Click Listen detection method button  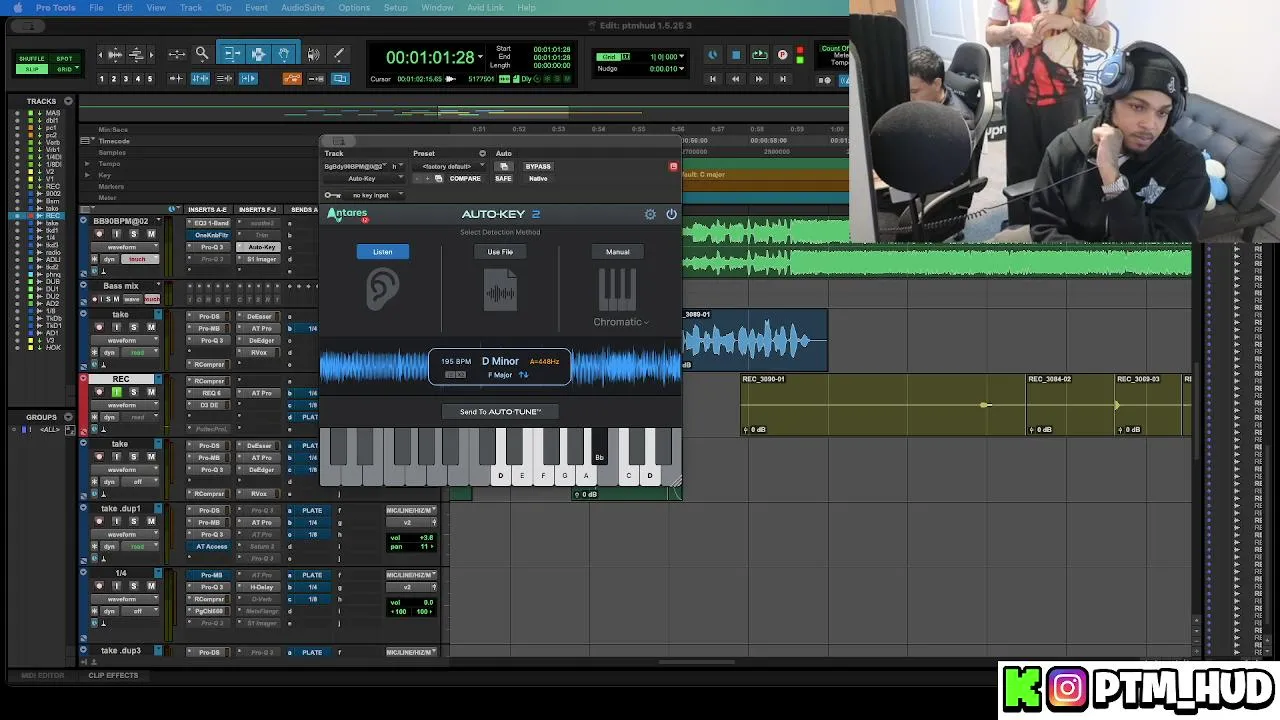click(383, 252)
